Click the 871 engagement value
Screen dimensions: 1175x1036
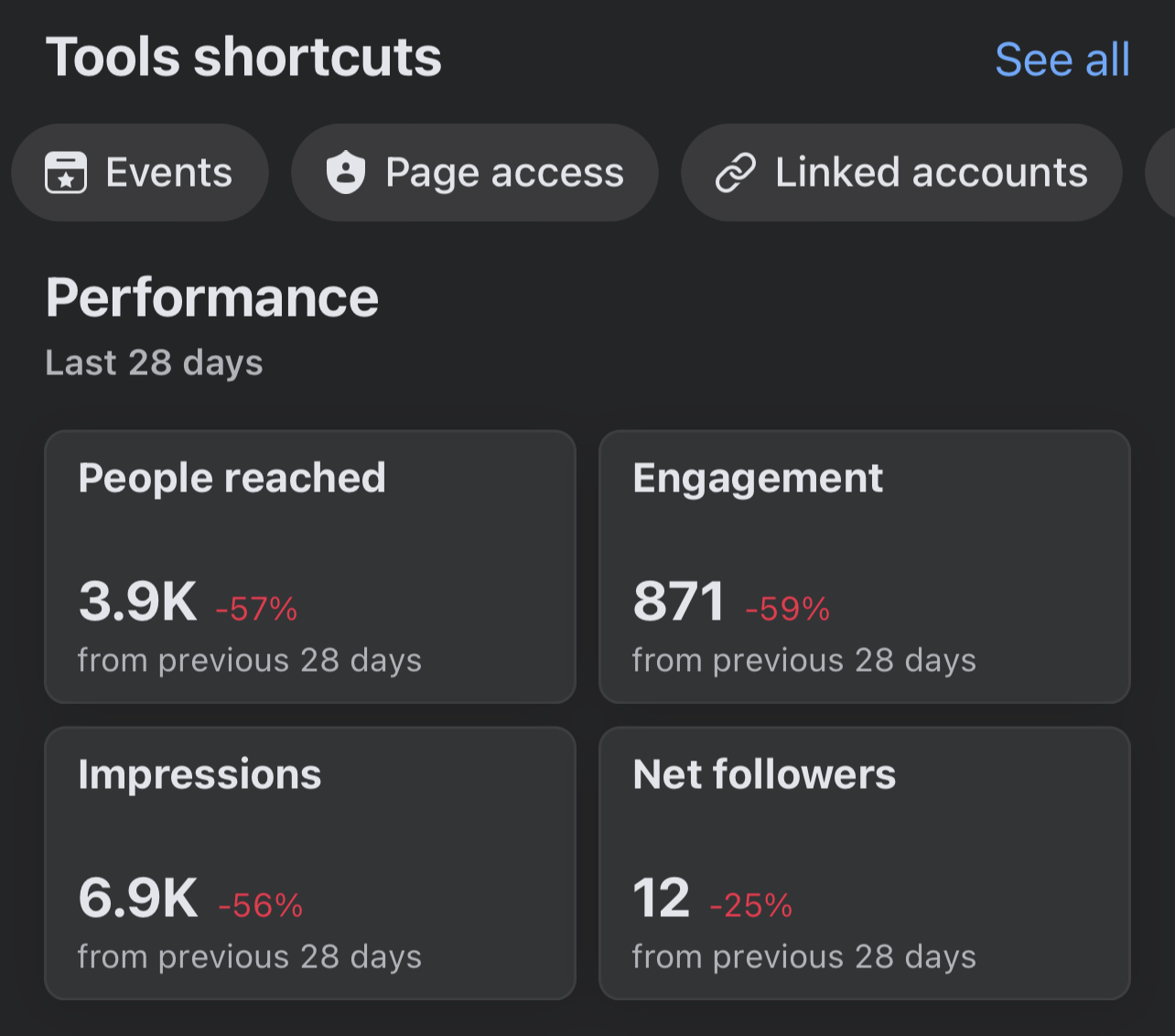click(678, 602)
